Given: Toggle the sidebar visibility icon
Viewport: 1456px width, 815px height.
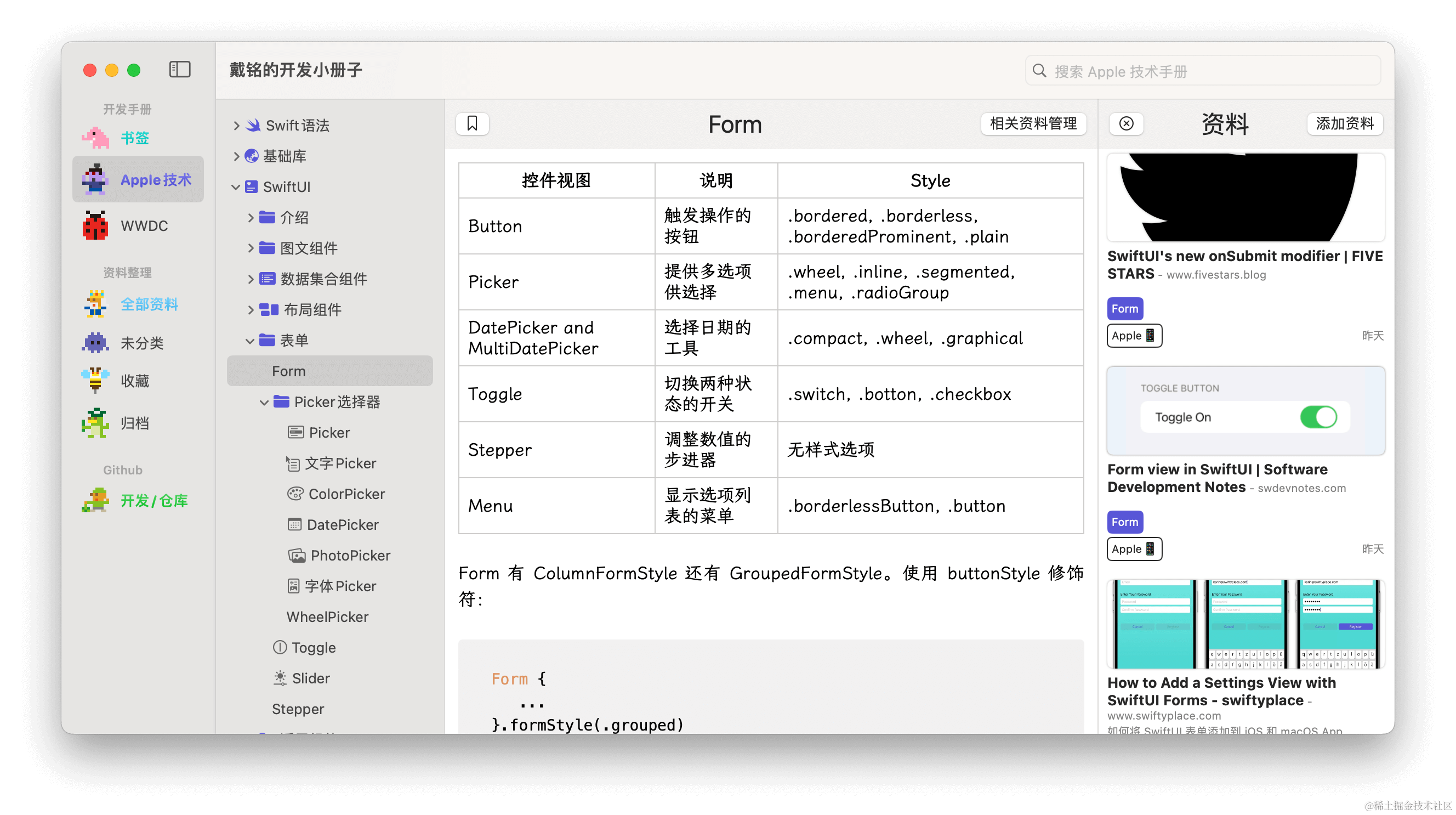Looking at the screenshot, I should pos(180,70).
